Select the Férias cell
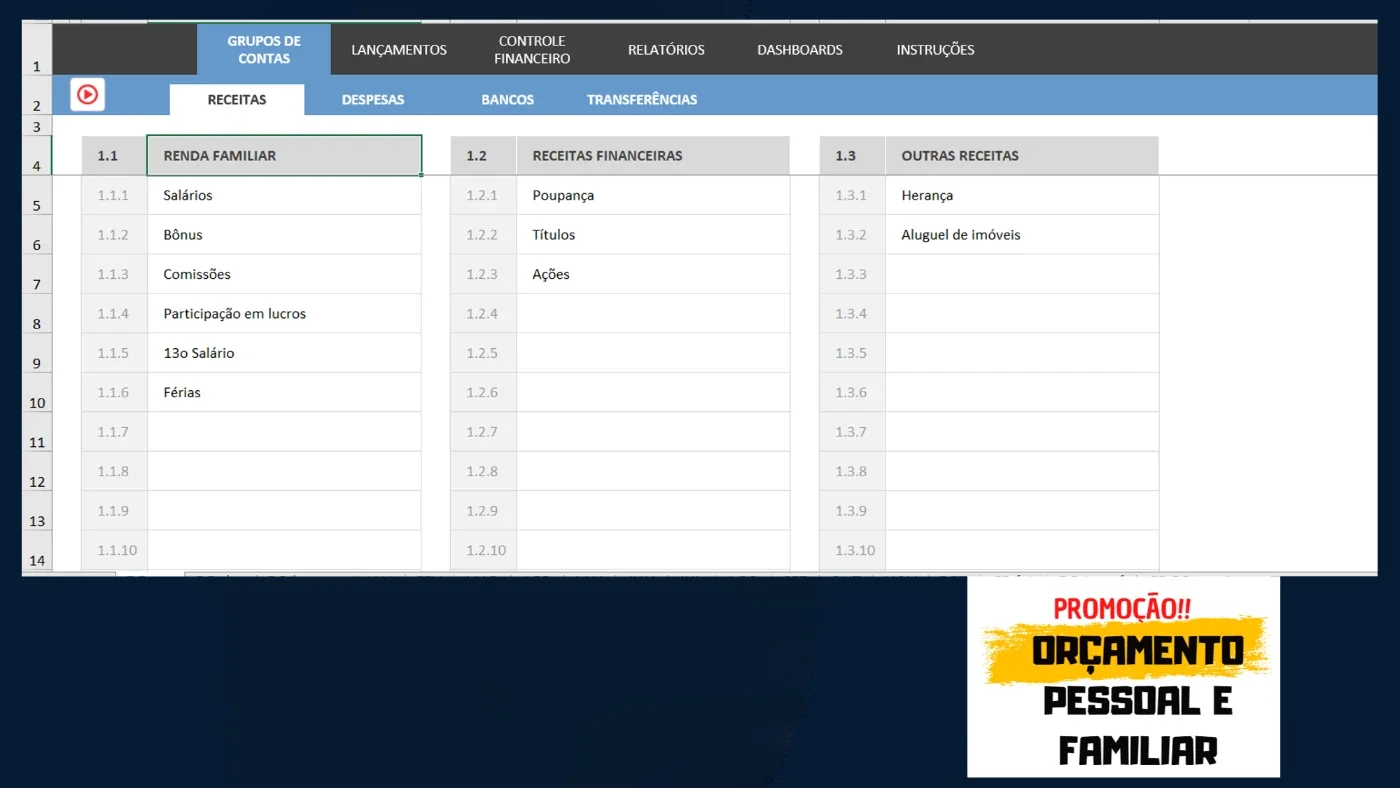 284,393
